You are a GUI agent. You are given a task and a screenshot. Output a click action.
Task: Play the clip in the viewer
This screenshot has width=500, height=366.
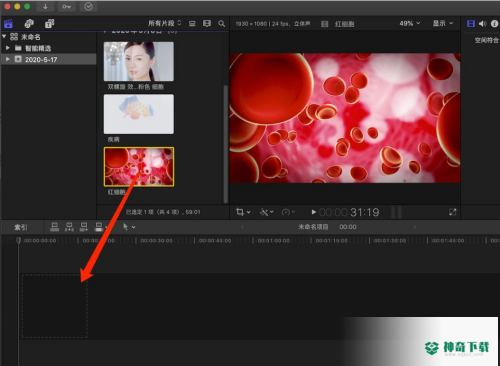(x=313, y=212)
